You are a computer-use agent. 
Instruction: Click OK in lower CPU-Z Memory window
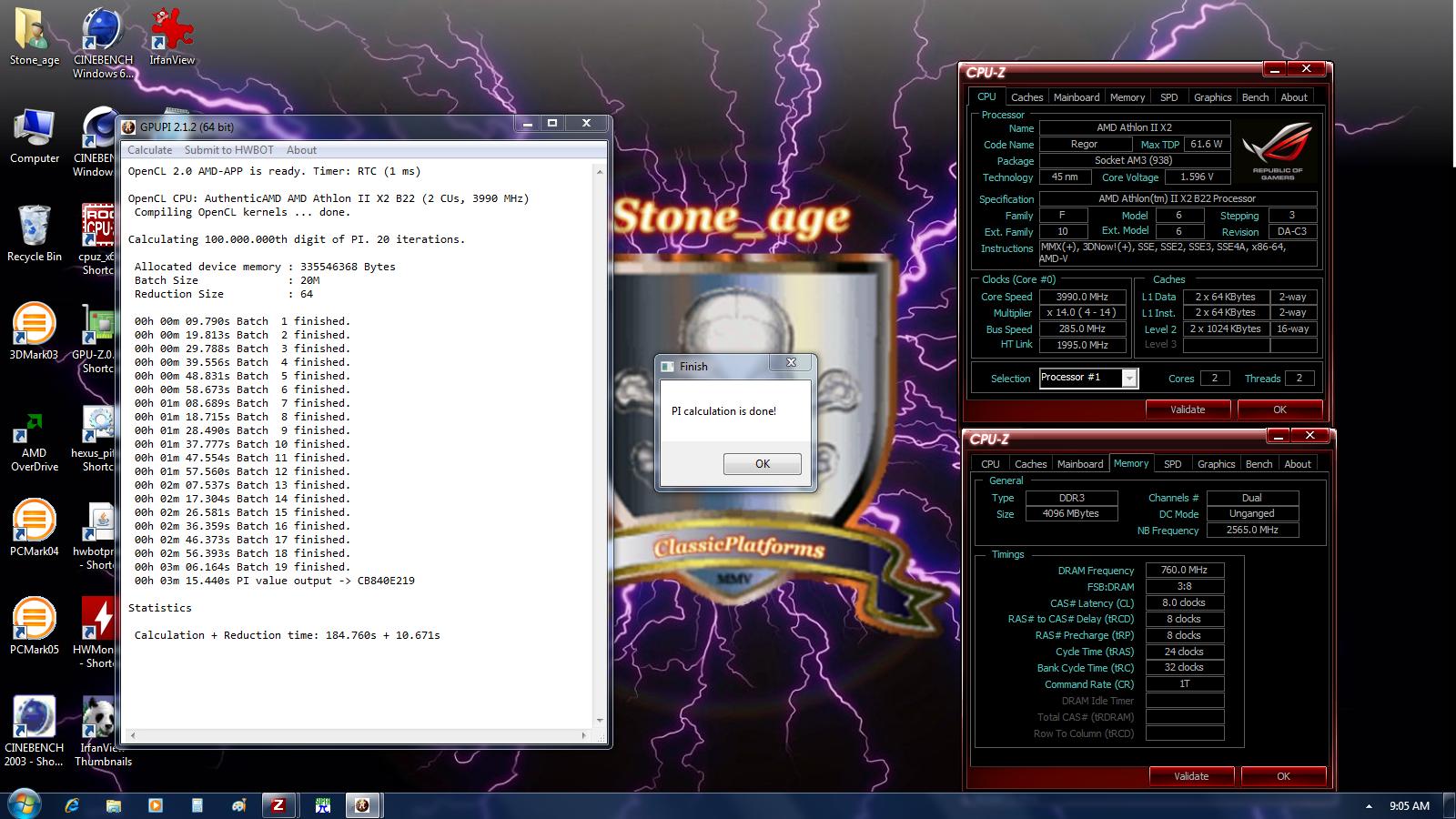pos(1283,776)
